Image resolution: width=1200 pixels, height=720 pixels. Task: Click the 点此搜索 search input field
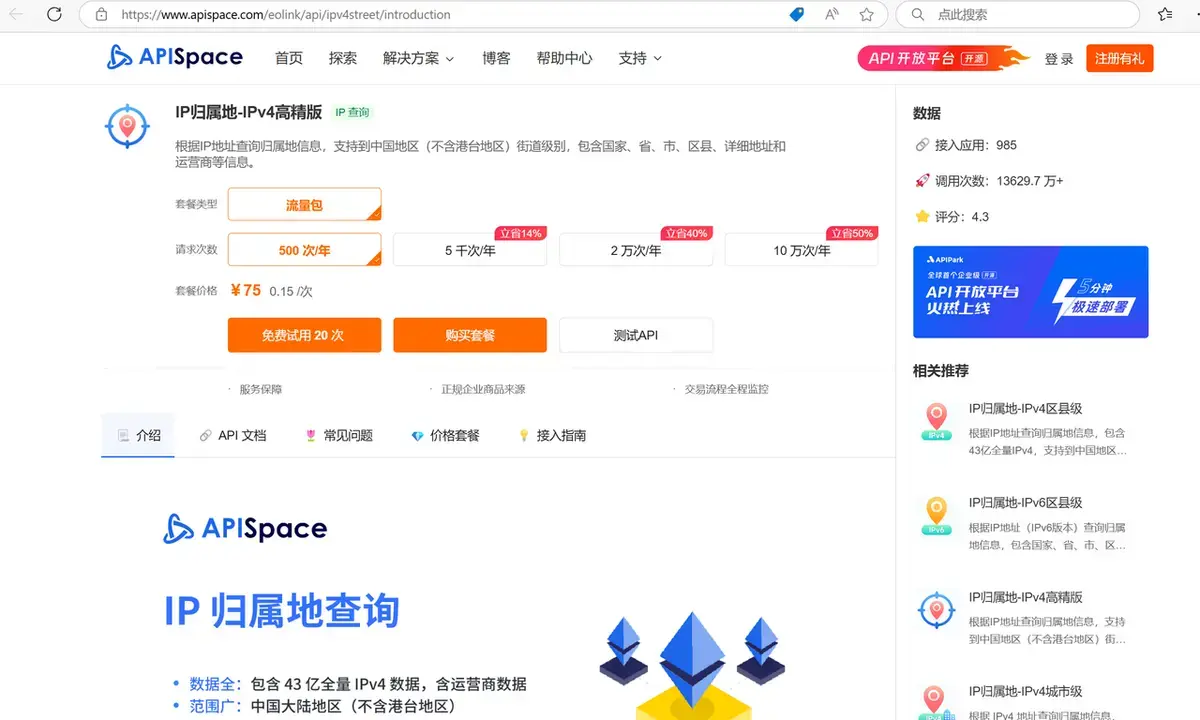(1000, 15)
